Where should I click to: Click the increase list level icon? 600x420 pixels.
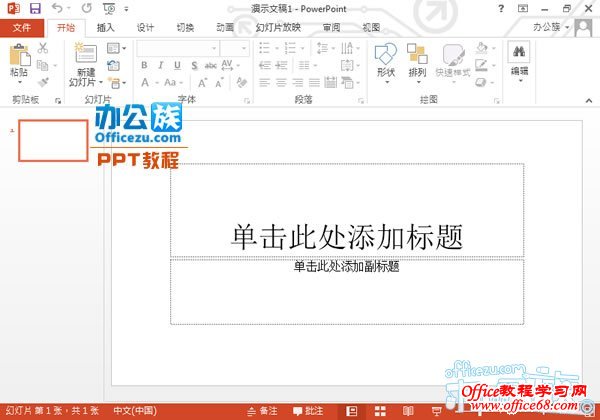pos(281,65)
